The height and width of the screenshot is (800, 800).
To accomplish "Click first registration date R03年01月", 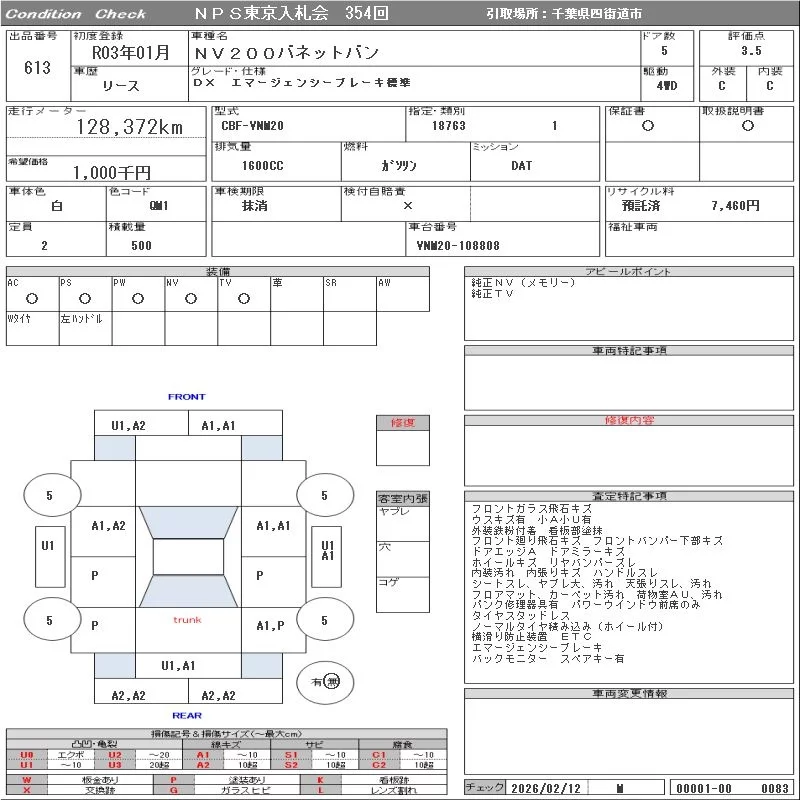I will 130,53.
